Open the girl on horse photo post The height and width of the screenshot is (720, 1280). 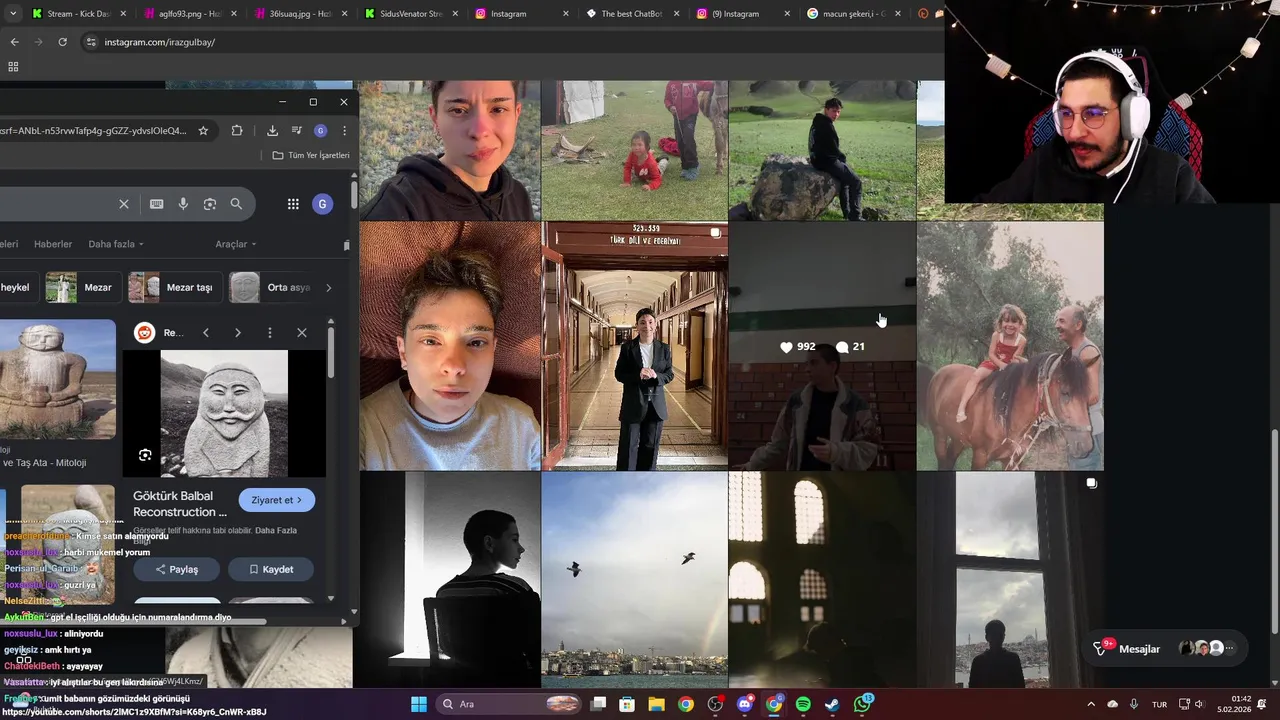[1010, 346]
